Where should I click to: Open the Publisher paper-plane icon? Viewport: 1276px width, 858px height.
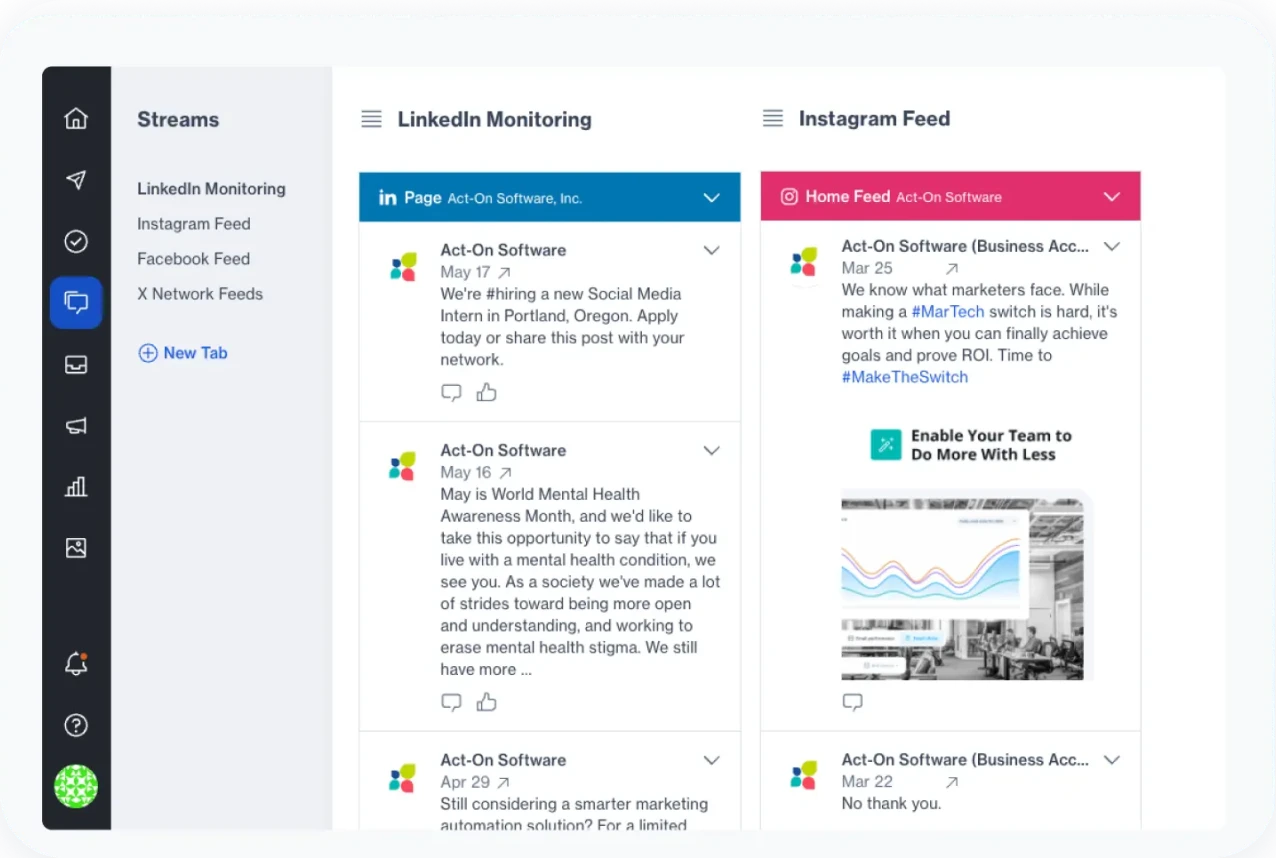(x=76, y=180)
